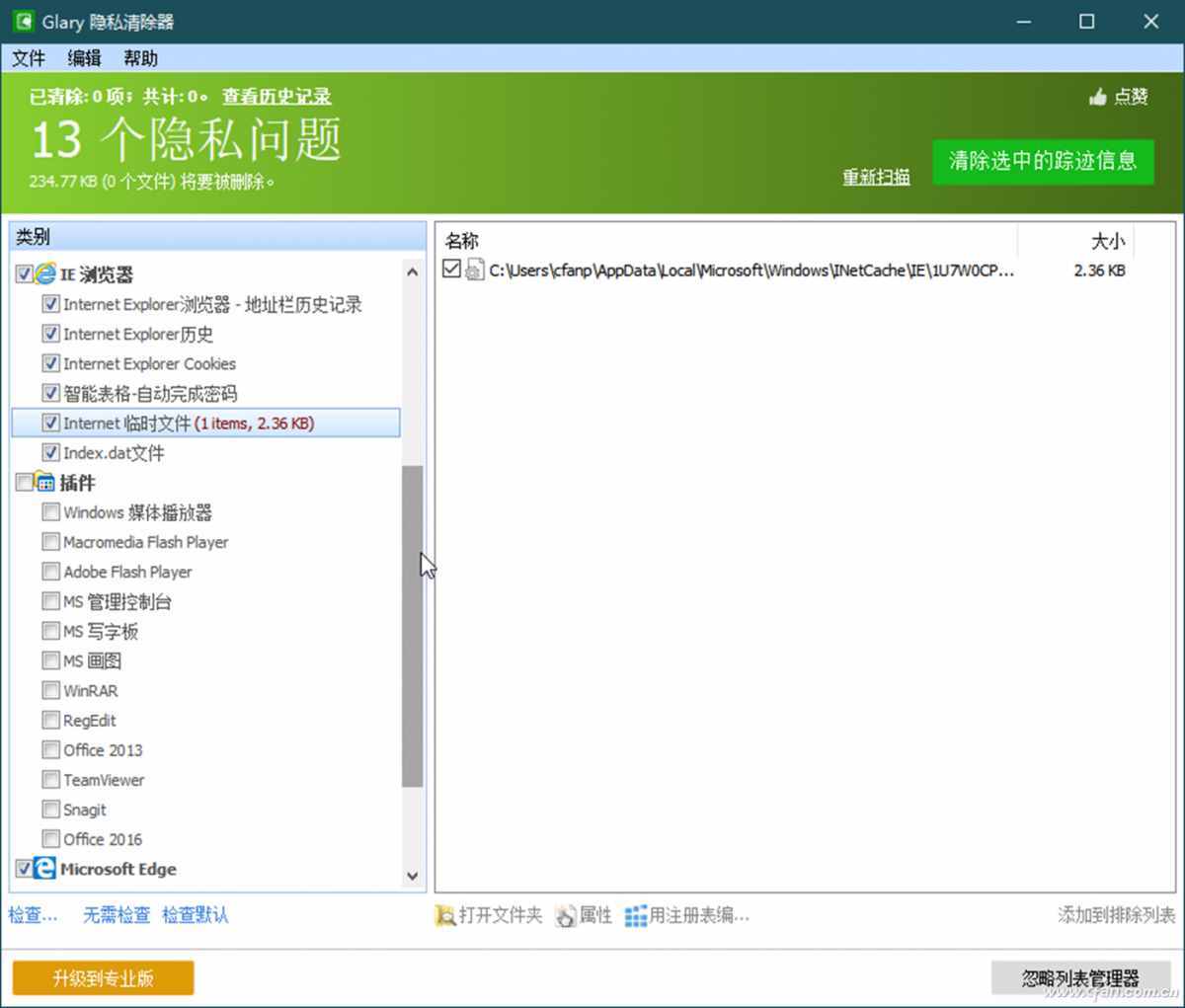Check Snagit checkbox
The height and width of the screenshot is (1008, 1185).
pos(51,809)
